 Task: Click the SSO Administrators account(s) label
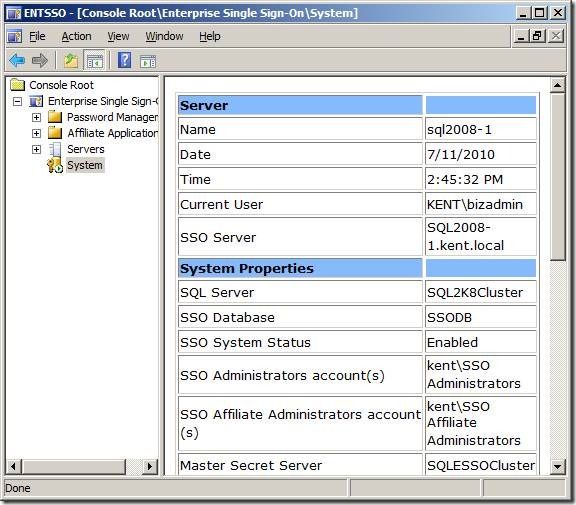click(x=282, y=375)
